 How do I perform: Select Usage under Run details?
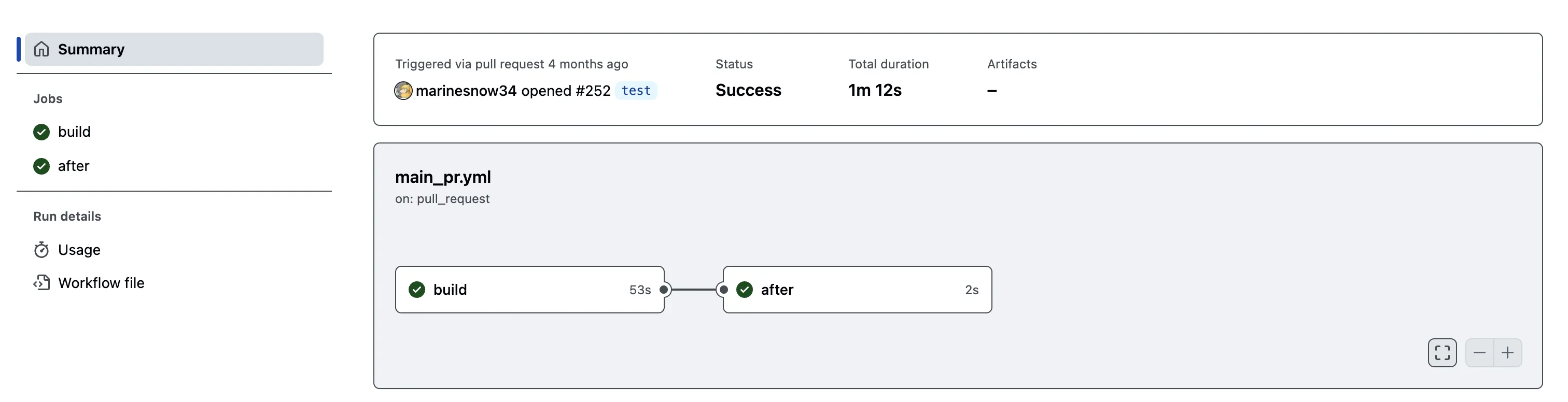pos(79,249)
